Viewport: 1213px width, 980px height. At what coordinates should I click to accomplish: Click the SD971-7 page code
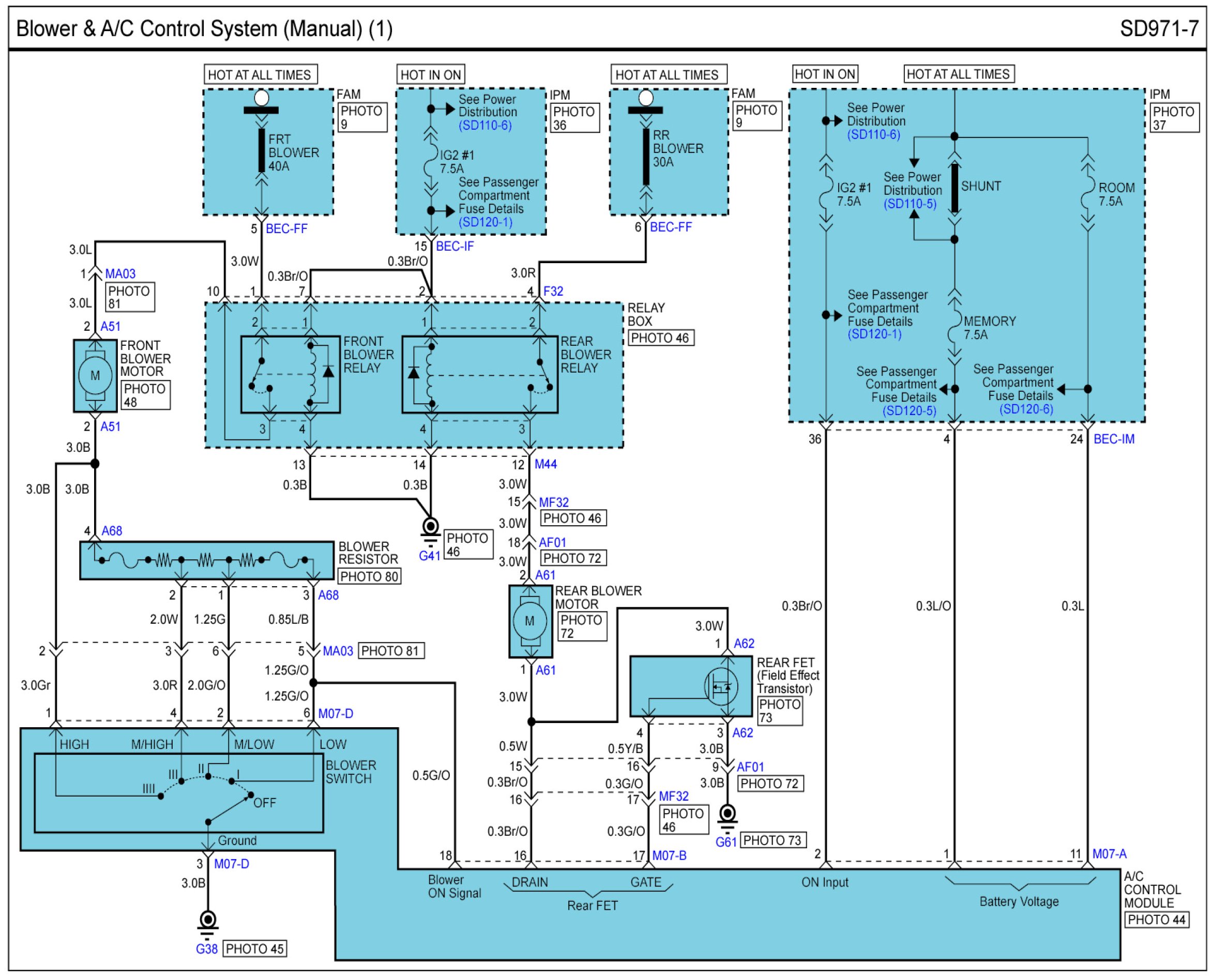(x=1159, y=28)
